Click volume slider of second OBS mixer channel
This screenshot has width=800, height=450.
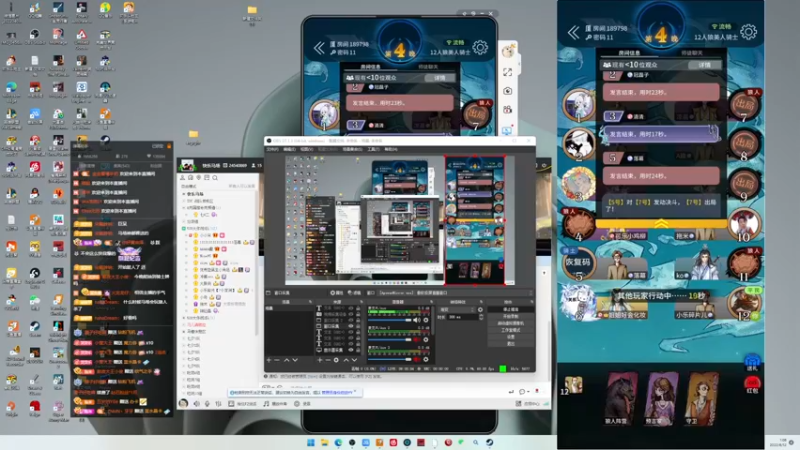point(390,340)
